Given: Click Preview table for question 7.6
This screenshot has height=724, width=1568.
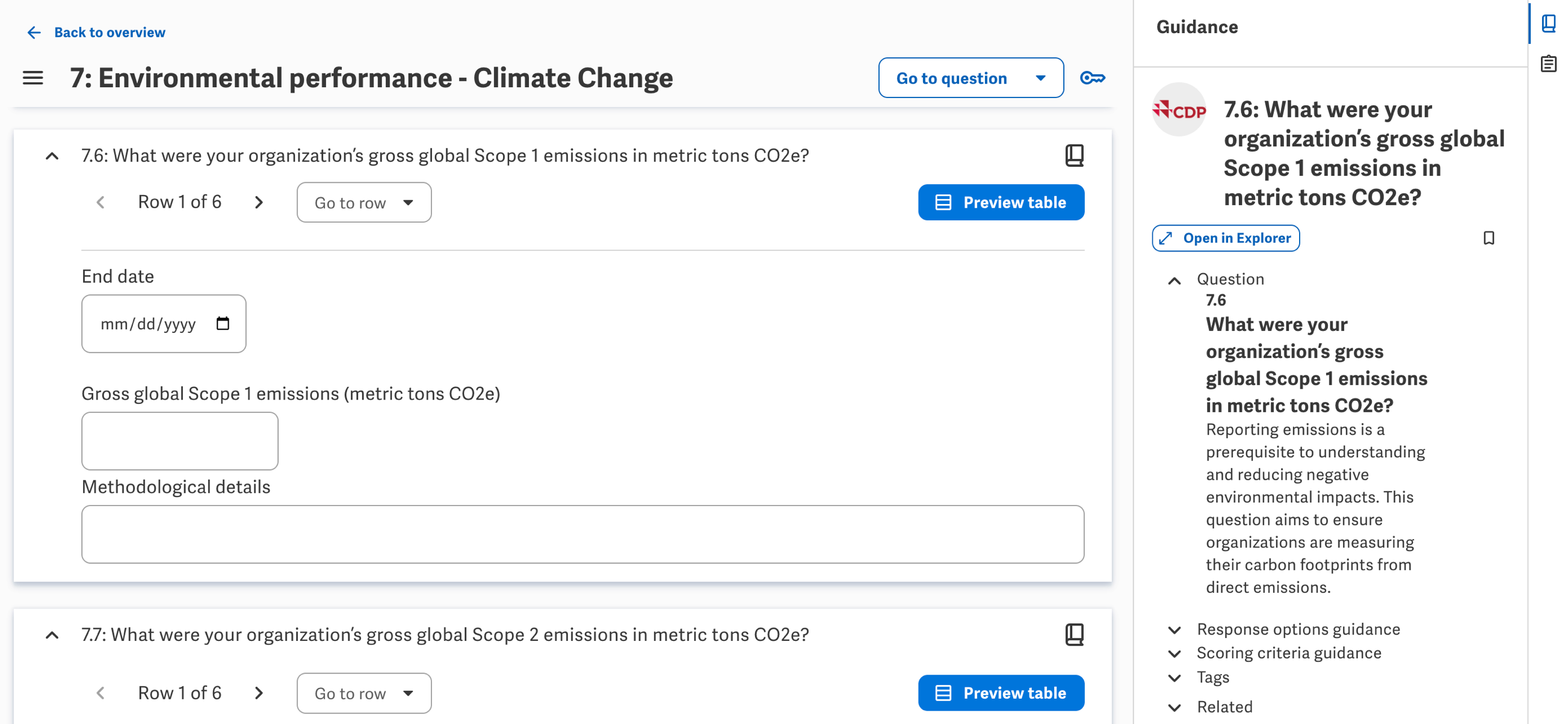Looking at the screenshot, I should [1001, 202].
